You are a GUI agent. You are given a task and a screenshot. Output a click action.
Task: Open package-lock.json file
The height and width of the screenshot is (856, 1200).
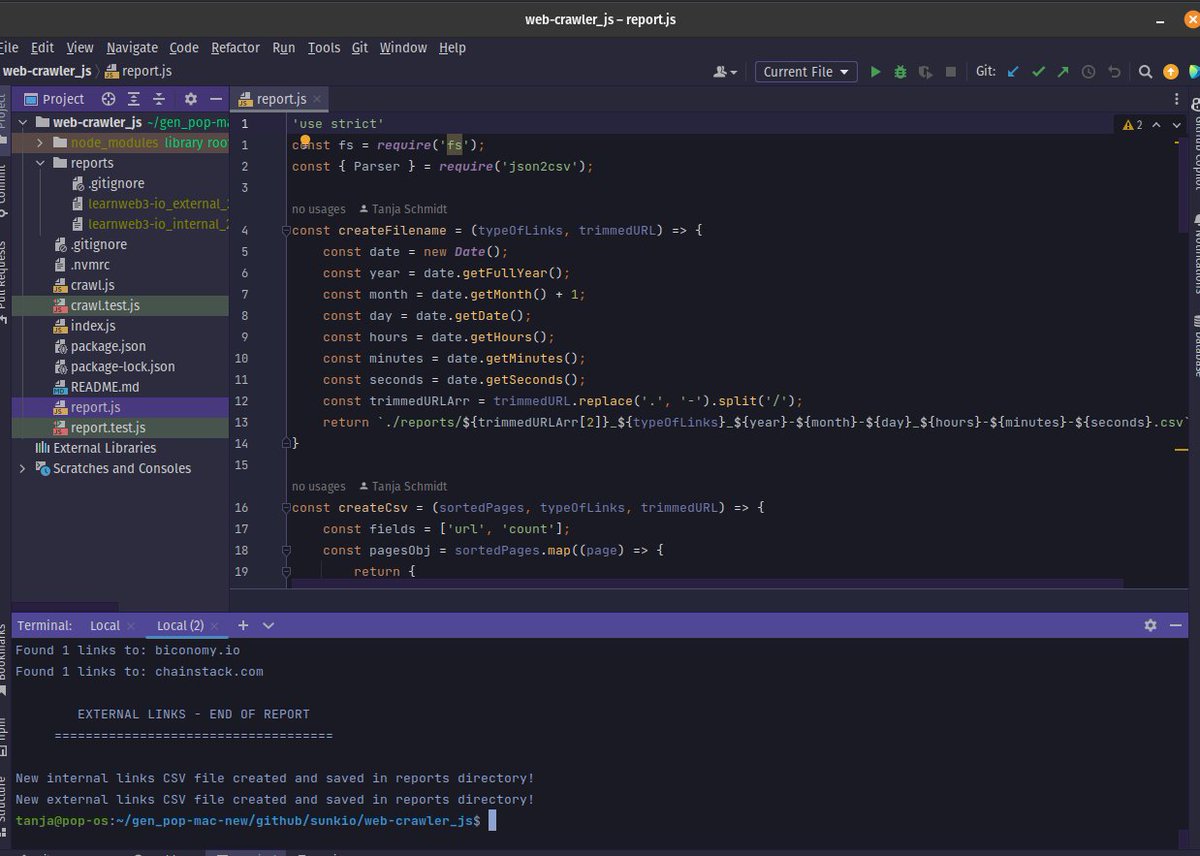point(114,367)
